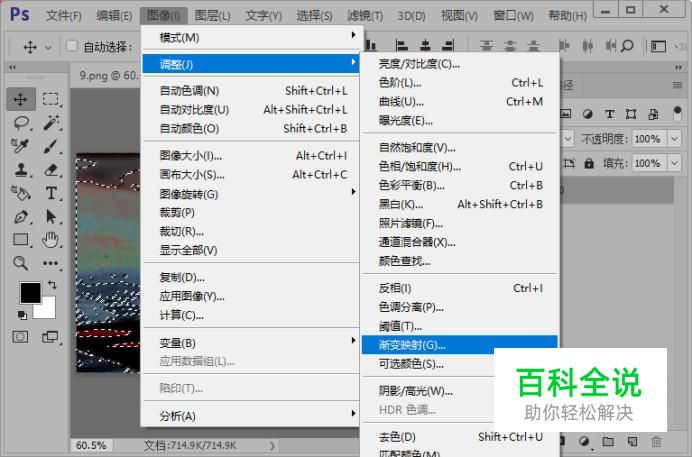Open the status bar info arrow

tap(272, 446)
